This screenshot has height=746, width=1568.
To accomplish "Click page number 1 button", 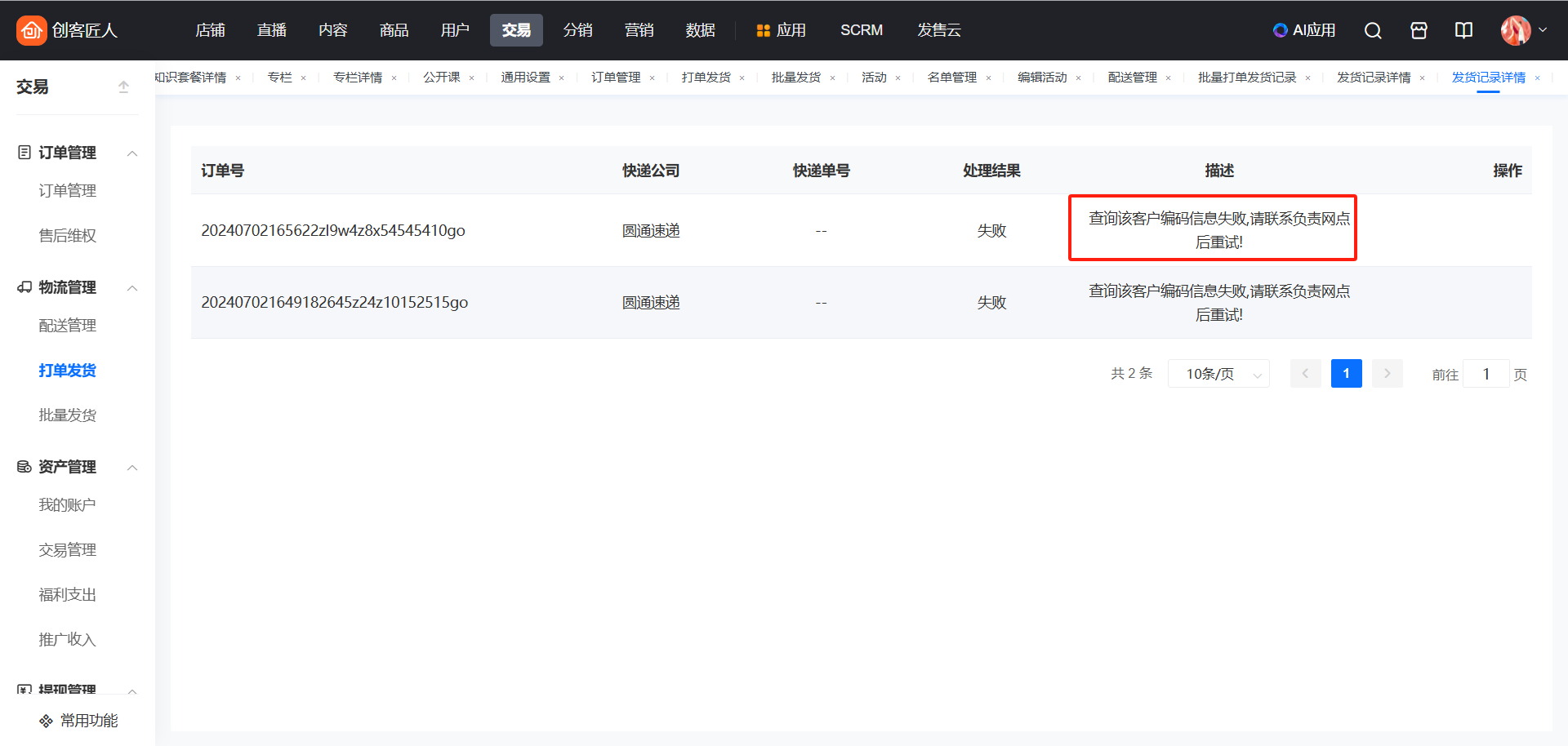I will click(1346, 374).
